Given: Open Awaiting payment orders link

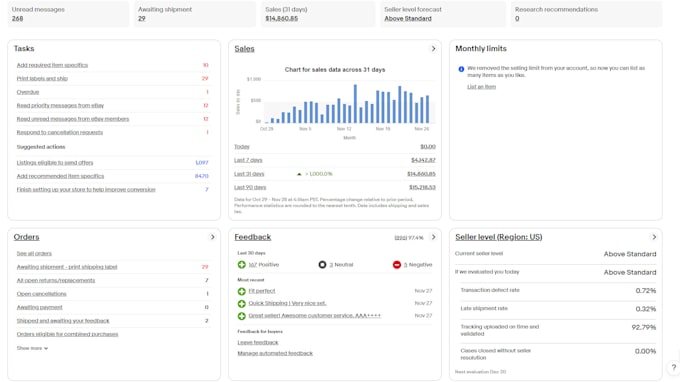Looking at the screenshot, I should point(39,307).
